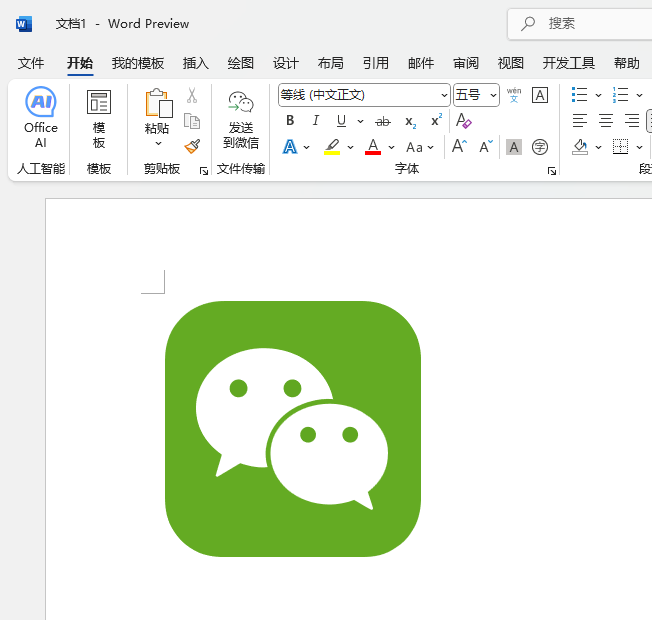Open the 粘贴 paste options arrow

157,144
